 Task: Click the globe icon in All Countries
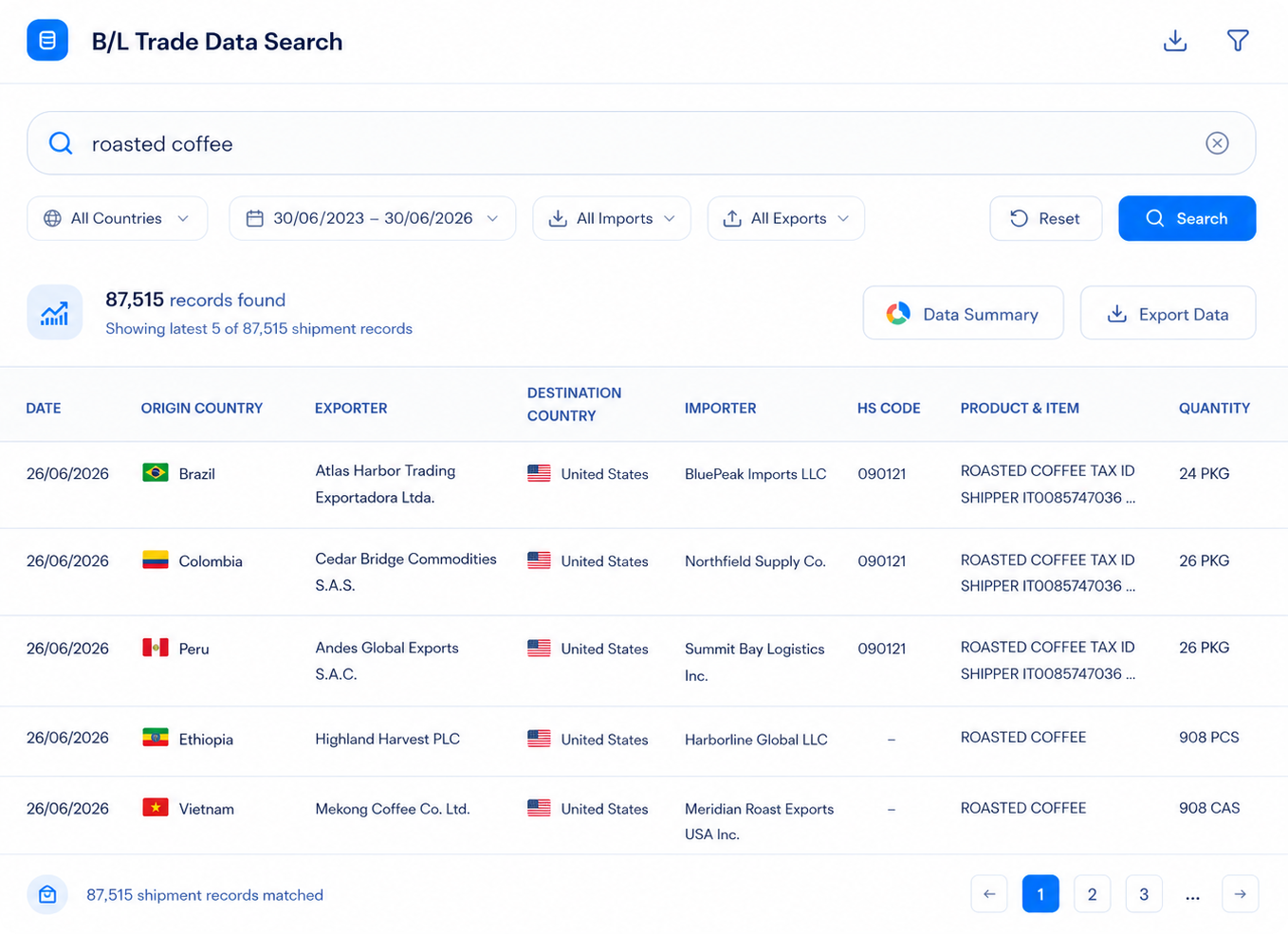[52, 218]
